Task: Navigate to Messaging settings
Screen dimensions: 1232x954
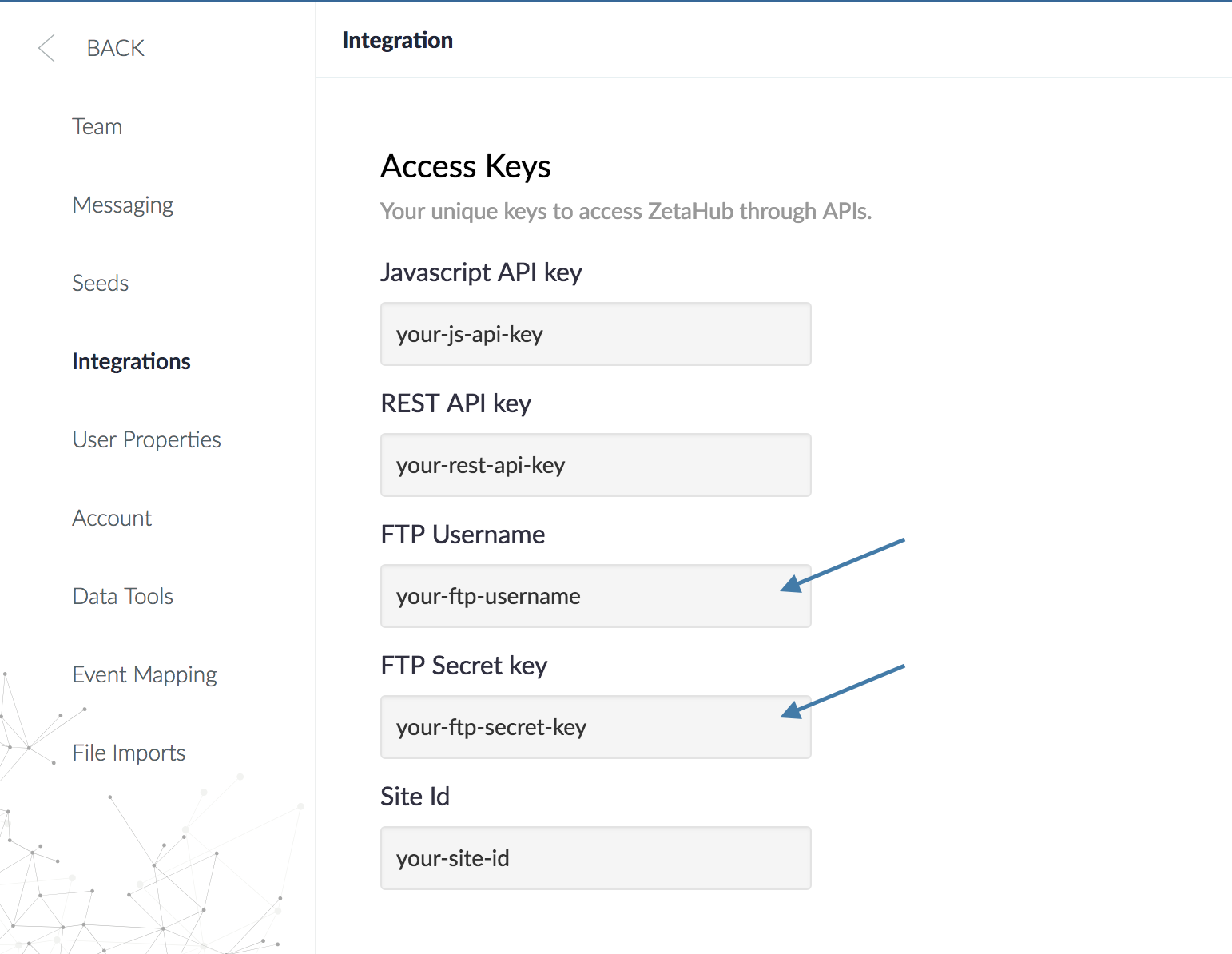Action: [x=122, y=205]
